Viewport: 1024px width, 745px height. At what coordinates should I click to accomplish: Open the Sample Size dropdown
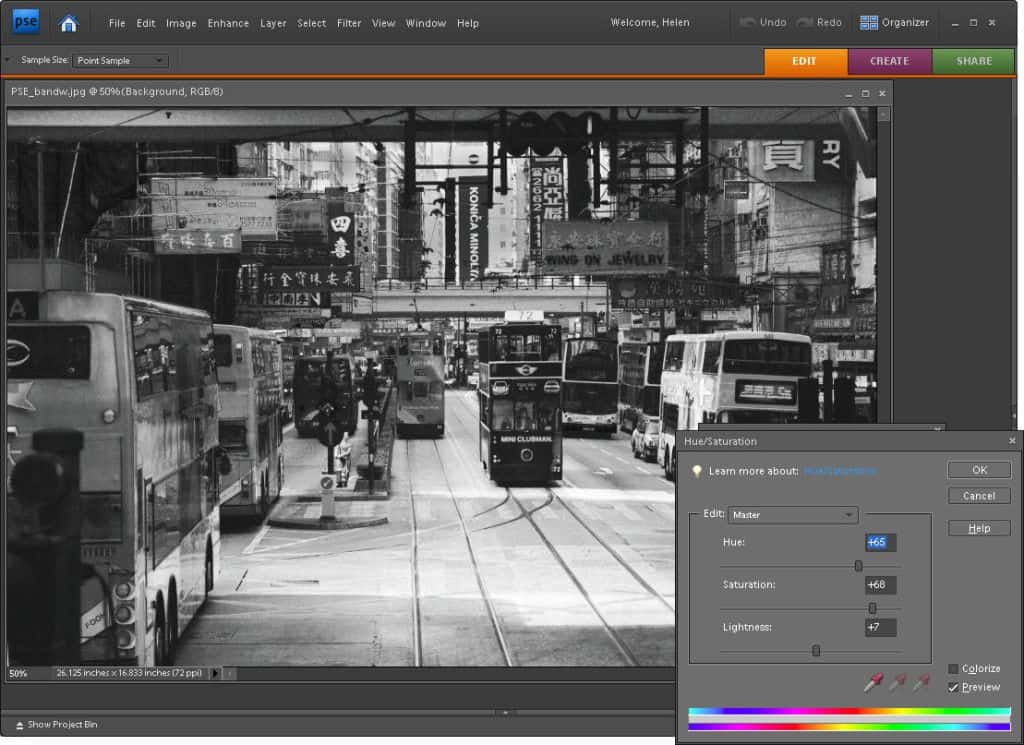120,61
